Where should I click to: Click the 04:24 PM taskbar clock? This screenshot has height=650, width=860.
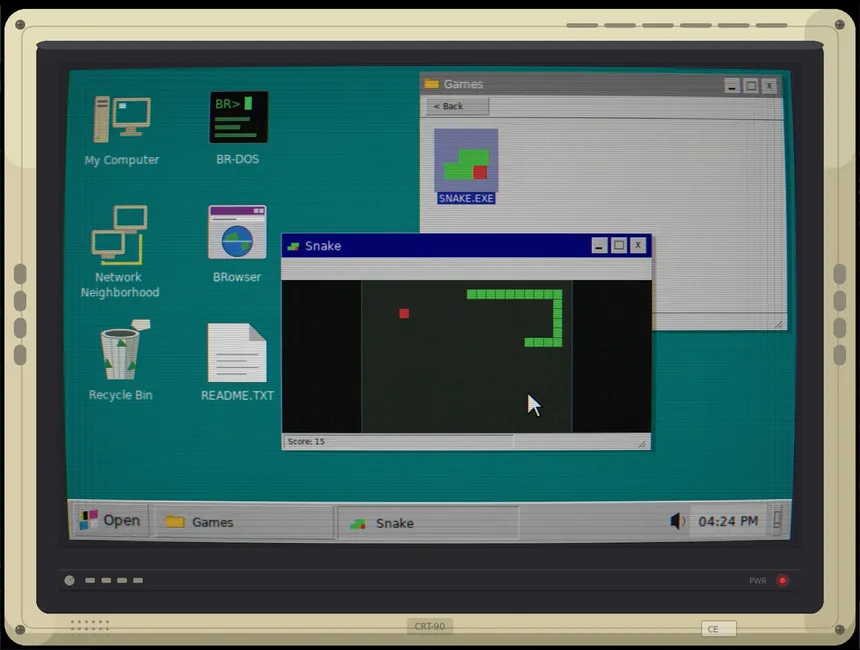point(728,521)
